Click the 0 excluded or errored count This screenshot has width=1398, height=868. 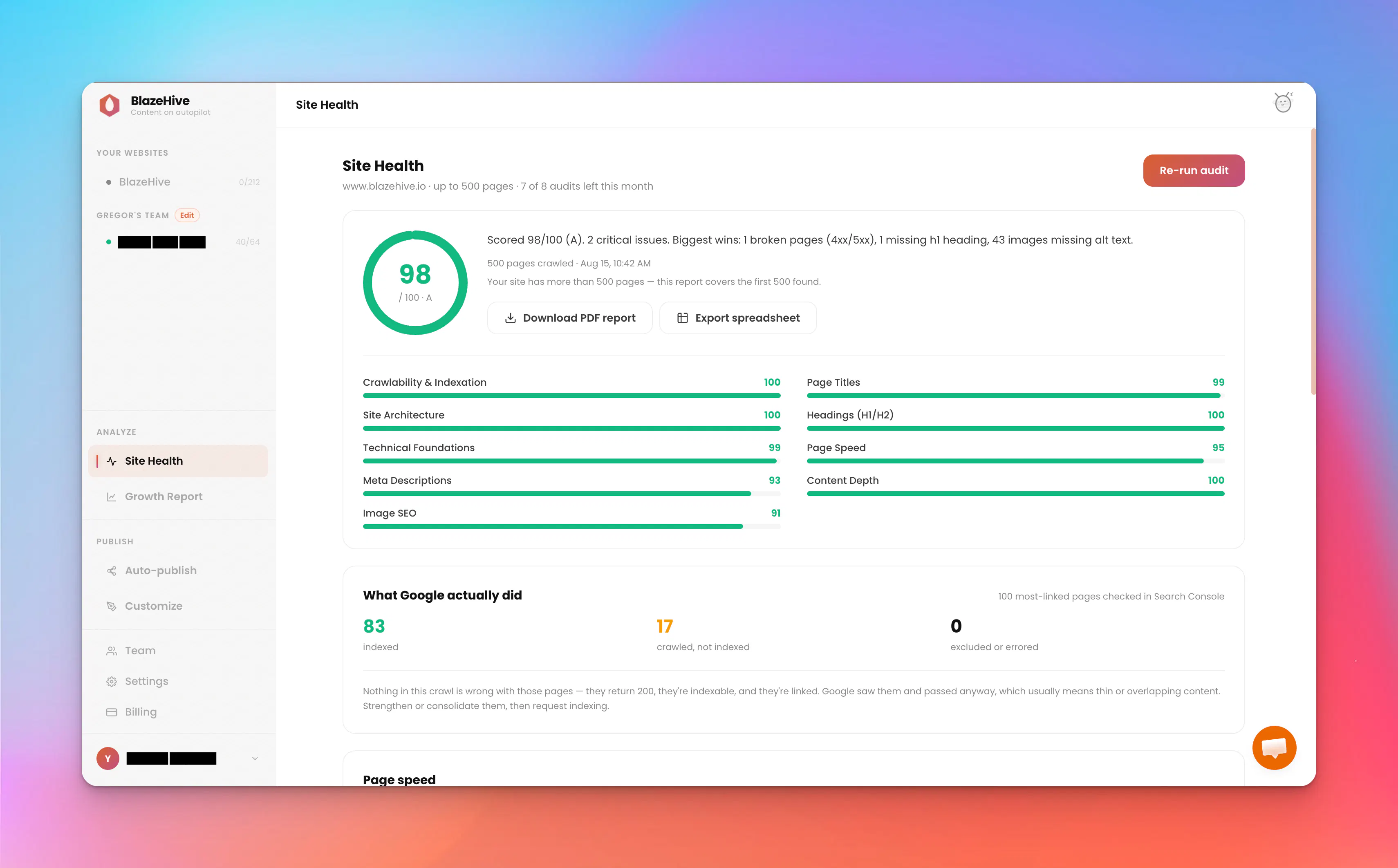956,626
